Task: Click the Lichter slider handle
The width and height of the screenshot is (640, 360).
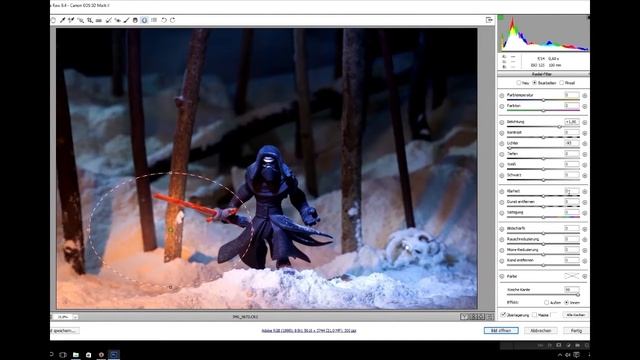Action: (x=509, y=148)
